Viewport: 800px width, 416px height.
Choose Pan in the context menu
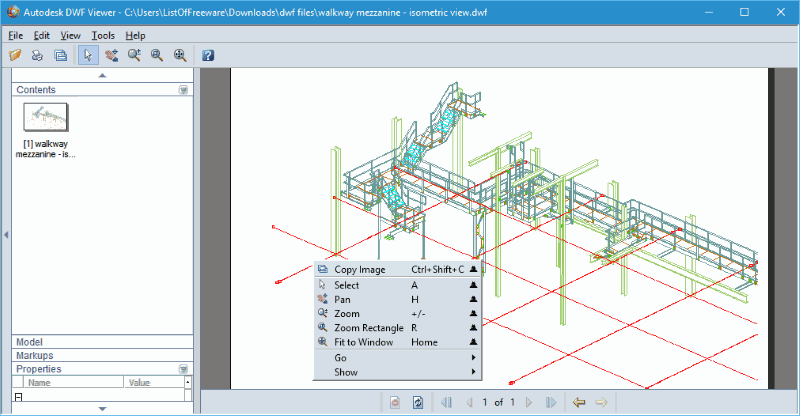tap(397, 299)
